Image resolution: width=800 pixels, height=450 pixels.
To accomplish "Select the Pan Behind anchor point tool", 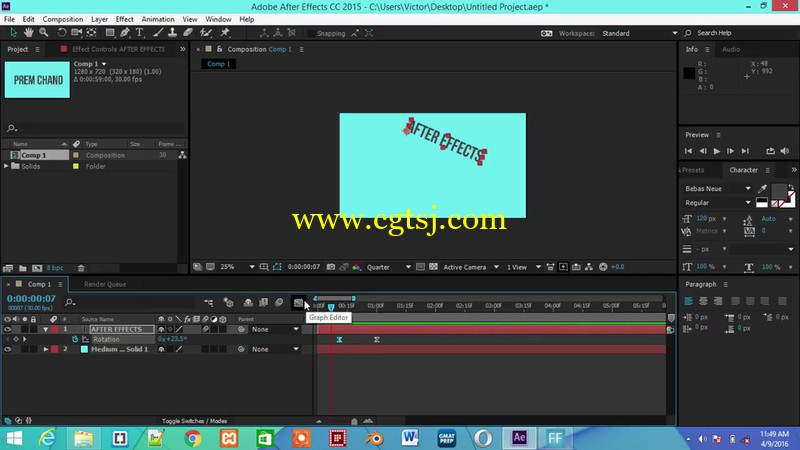I will [x=92, y=33].
